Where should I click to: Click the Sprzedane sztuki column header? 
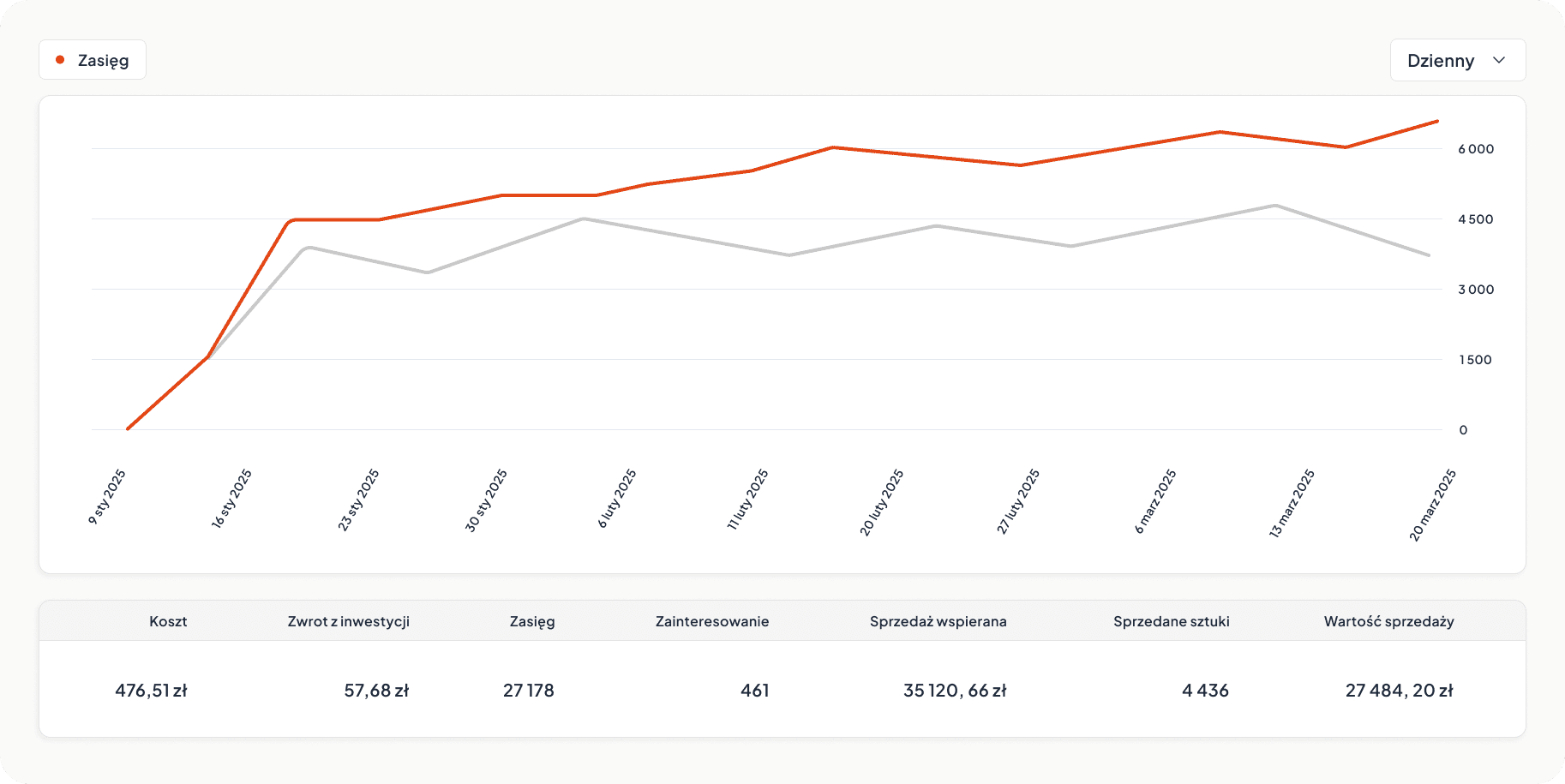[x=1171, y=621]
